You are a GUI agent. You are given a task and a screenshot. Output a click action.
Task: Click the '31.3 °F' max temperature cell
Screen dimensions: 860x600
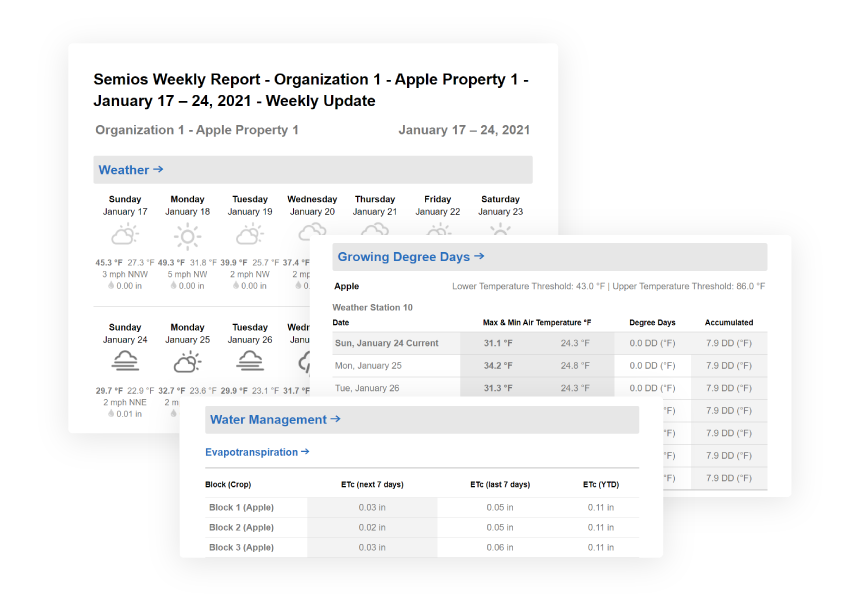[498, 388]
